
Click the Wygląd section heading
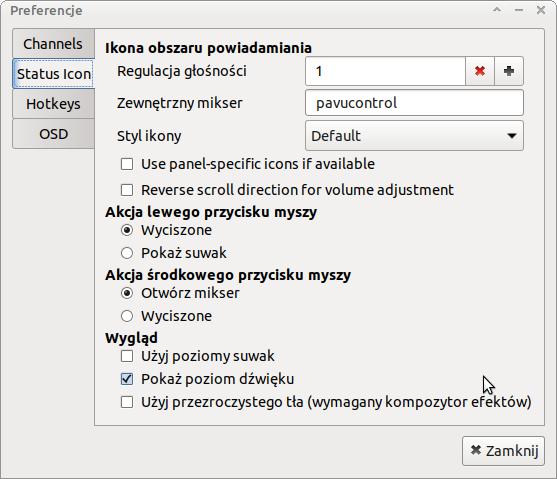pos(131,338)
